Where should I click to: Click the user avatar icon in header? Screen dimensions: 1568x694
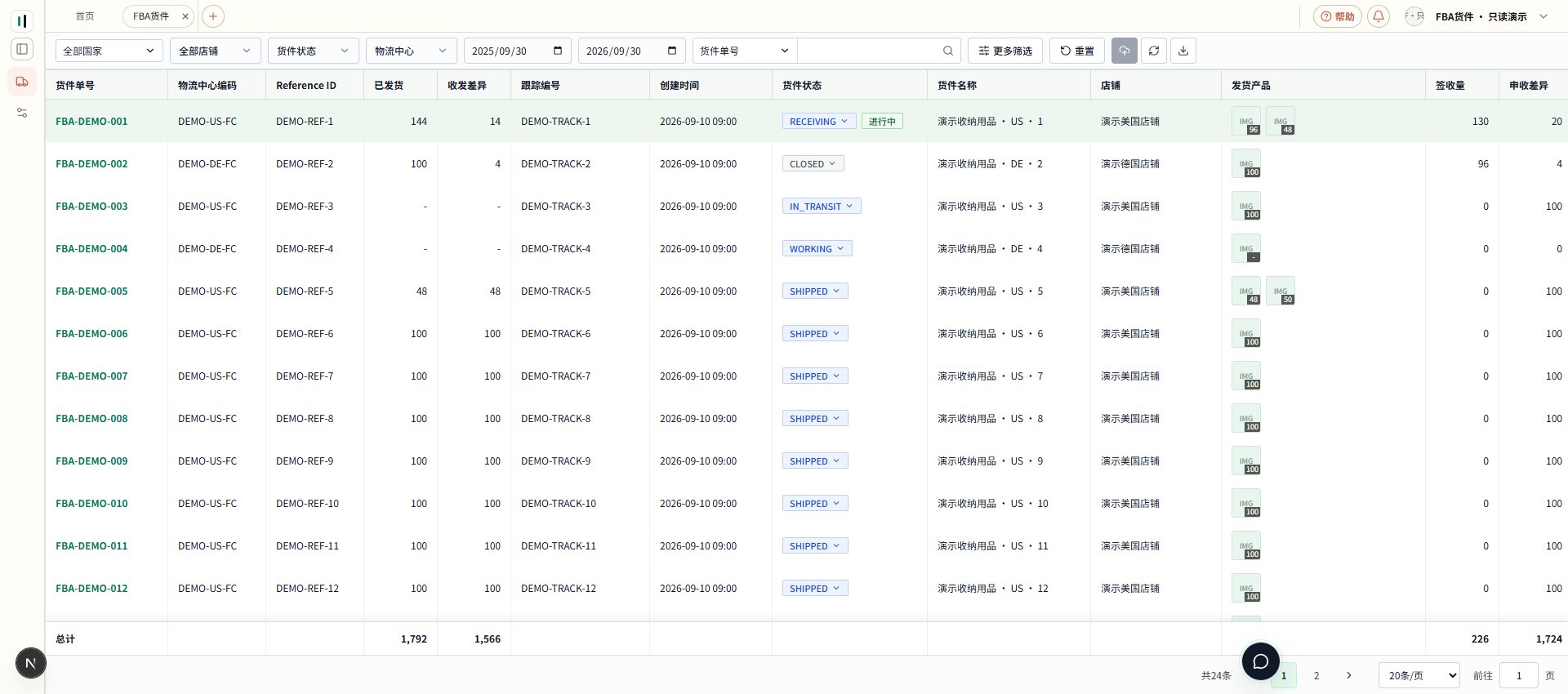tap(1414, 16)
